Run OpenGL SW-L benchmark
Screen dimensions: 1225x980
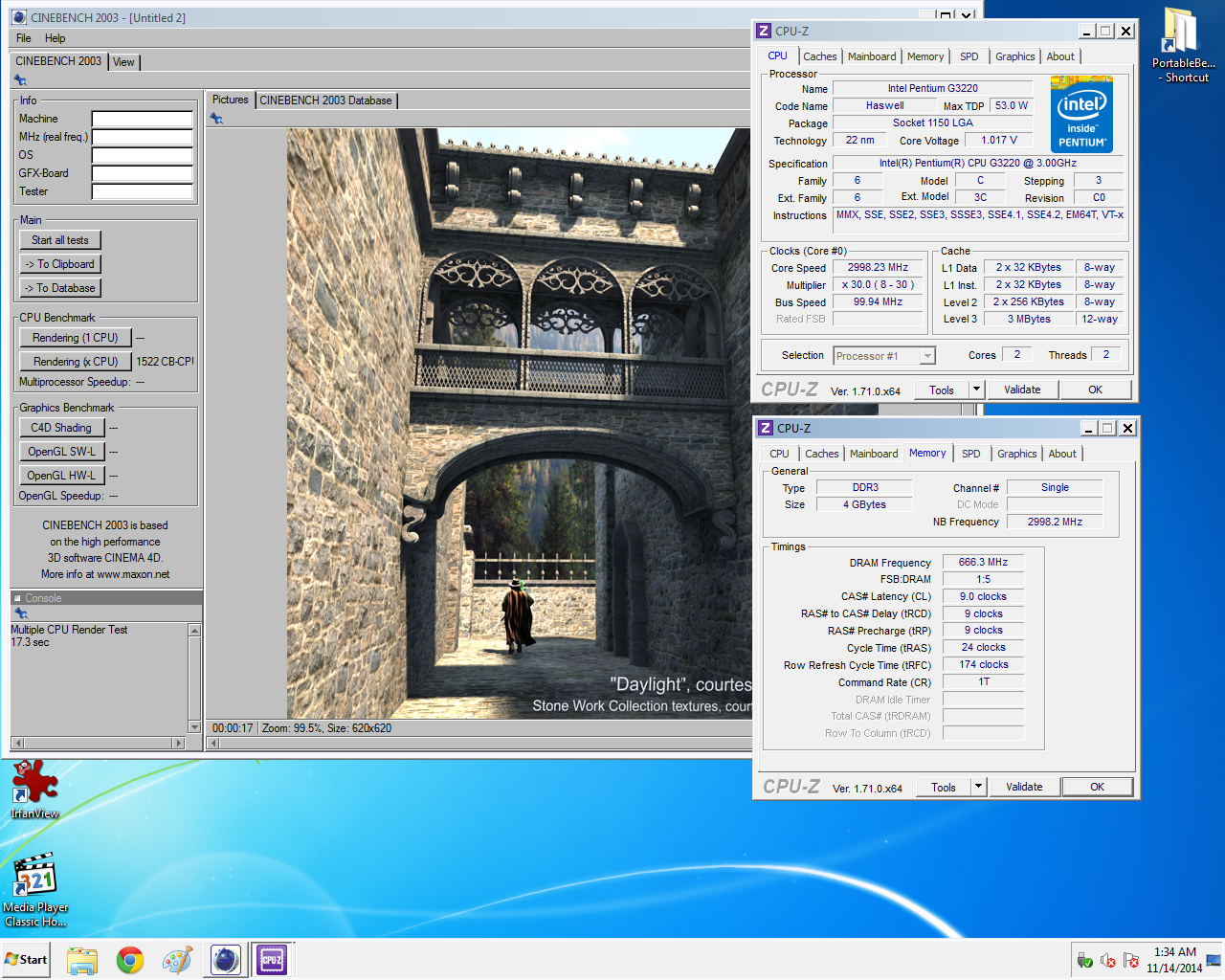pos(61,452)
